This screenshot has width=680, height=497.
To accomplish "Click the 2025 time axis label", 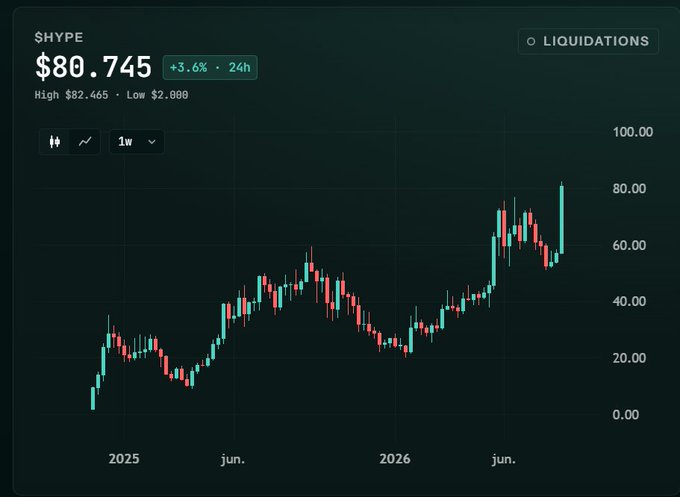I will coord(124,459).
